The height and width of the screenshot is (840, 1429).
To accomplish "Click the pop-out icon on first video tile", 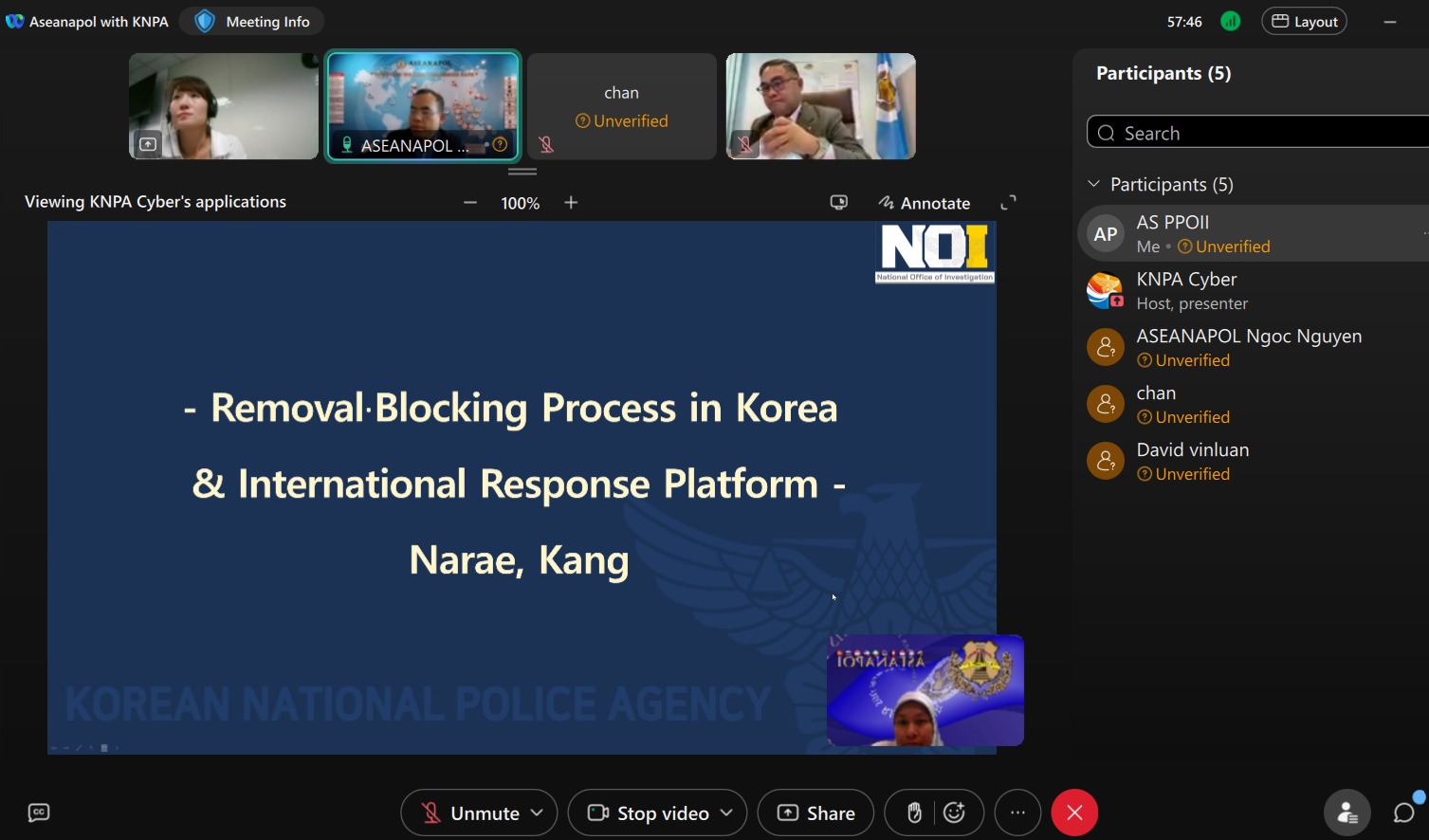I will click(148, 144).
